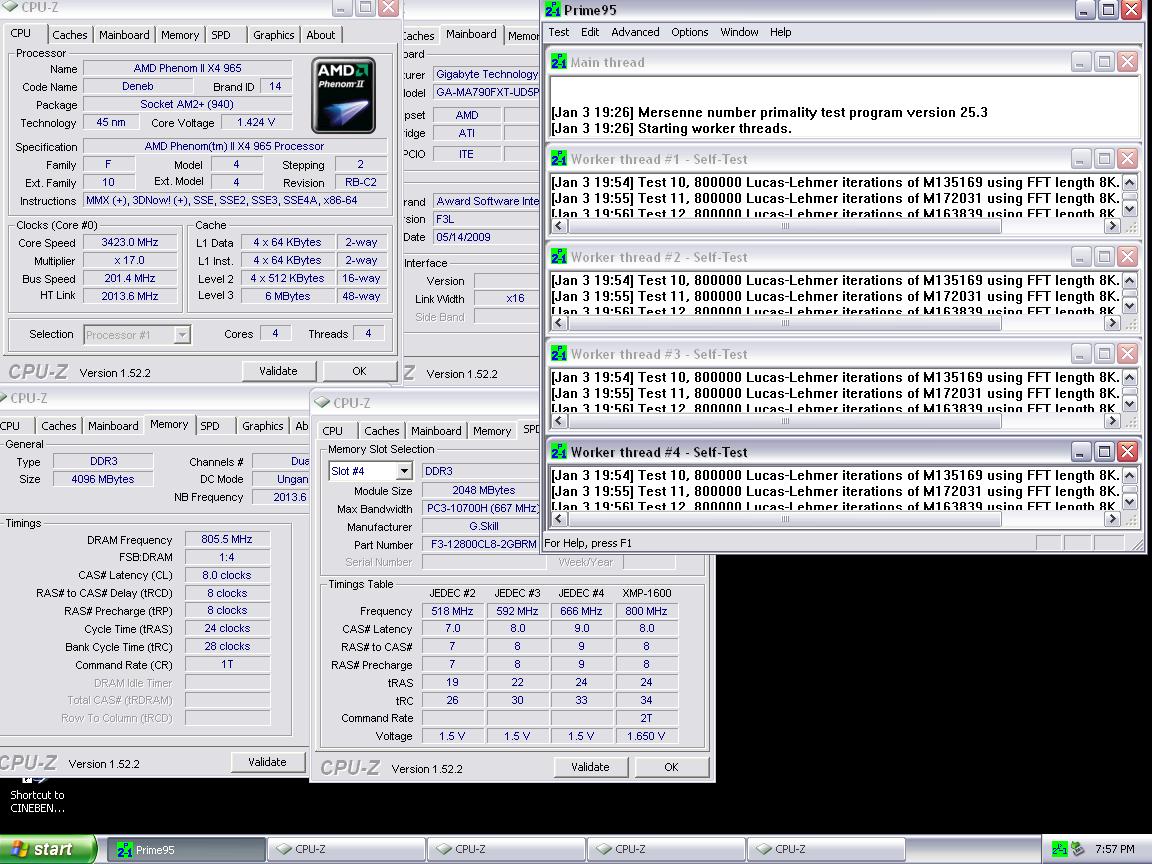Open the Help menu in Prime95
The image size is (1152, 864).
[780, 32]
